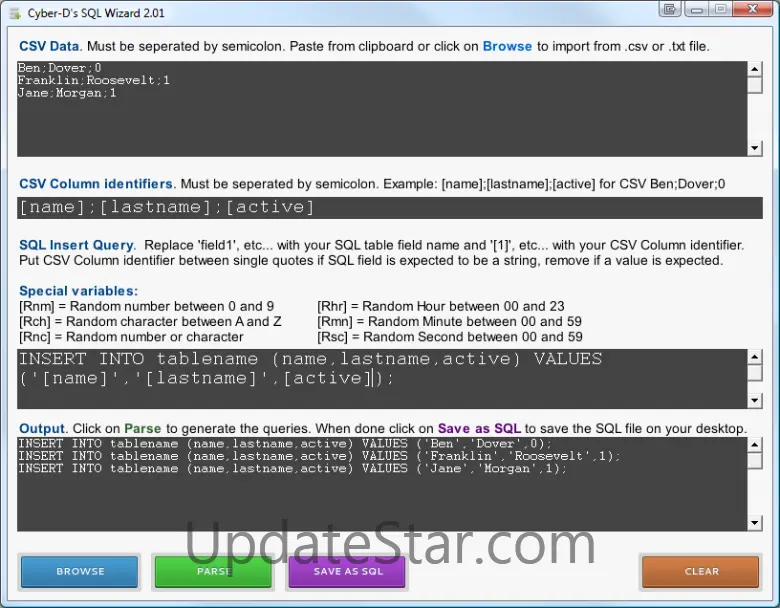Click output row with 'Jane','Morgan',1
The height and width of the screenshot is (608, 780).
click(x=292, y=468)
